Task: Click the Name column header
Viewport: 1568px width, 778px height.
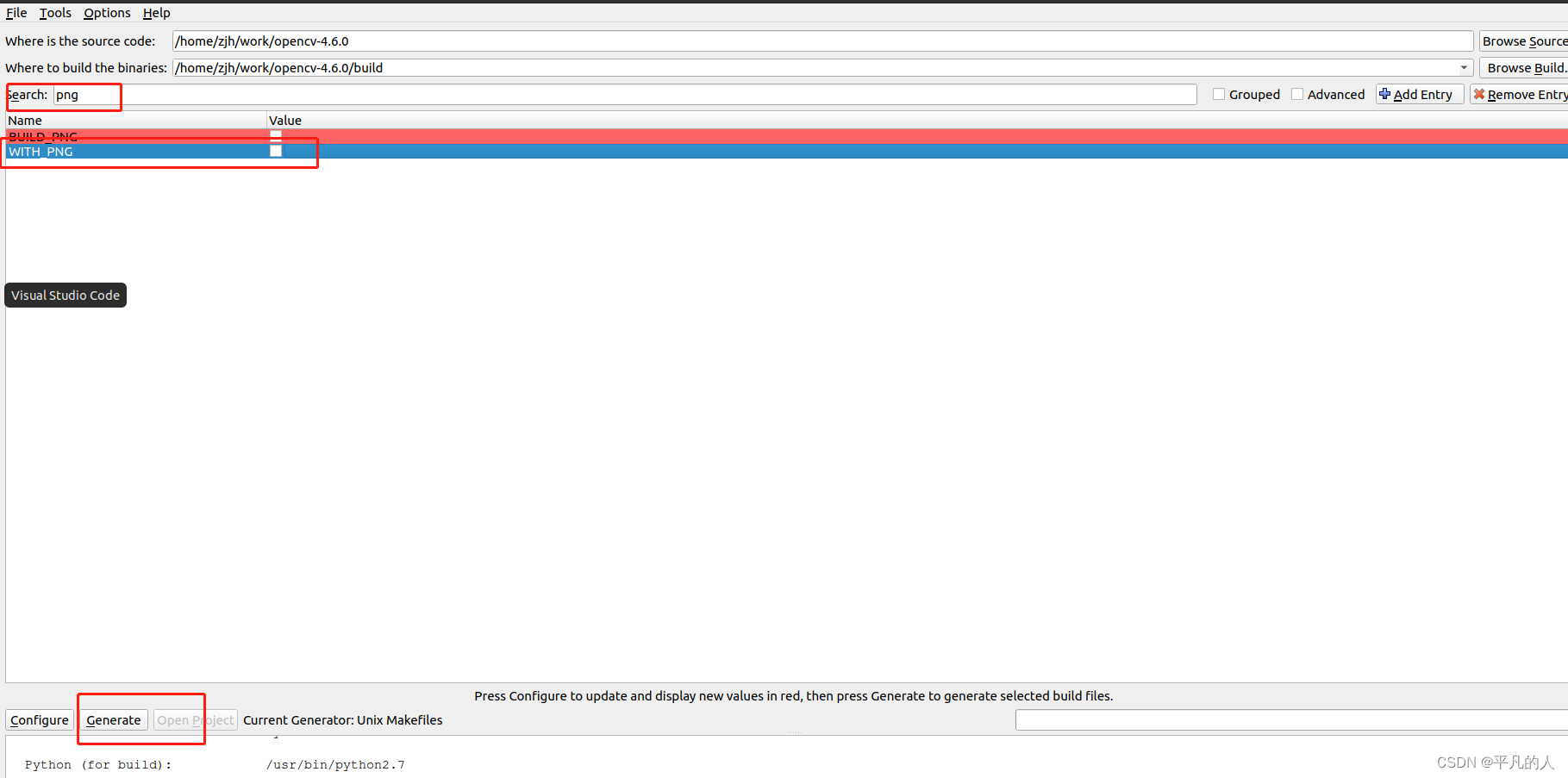Action: click(x=136, y=121)
